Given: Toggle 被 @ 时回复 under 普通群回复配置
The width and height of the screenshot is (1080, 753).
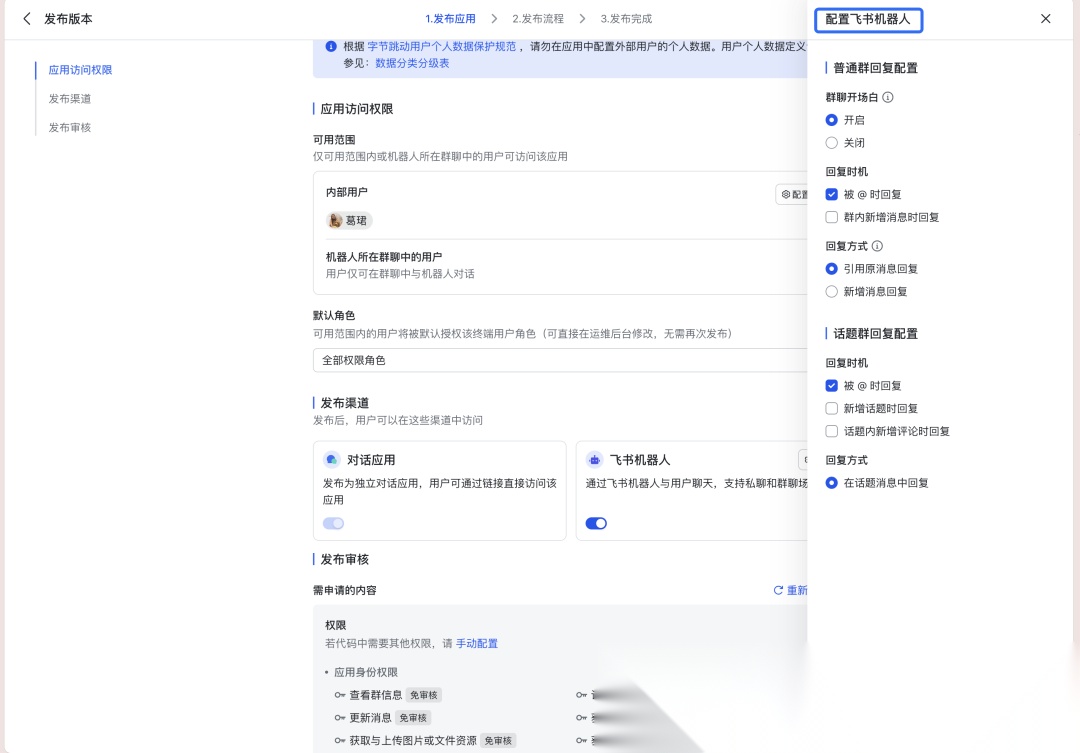Looking at the screenshot, I should (x=831, y=194).
